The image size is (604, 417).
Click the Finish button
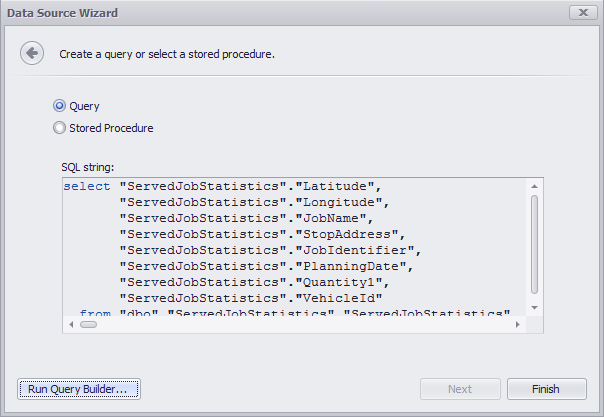tap(547, 389)
